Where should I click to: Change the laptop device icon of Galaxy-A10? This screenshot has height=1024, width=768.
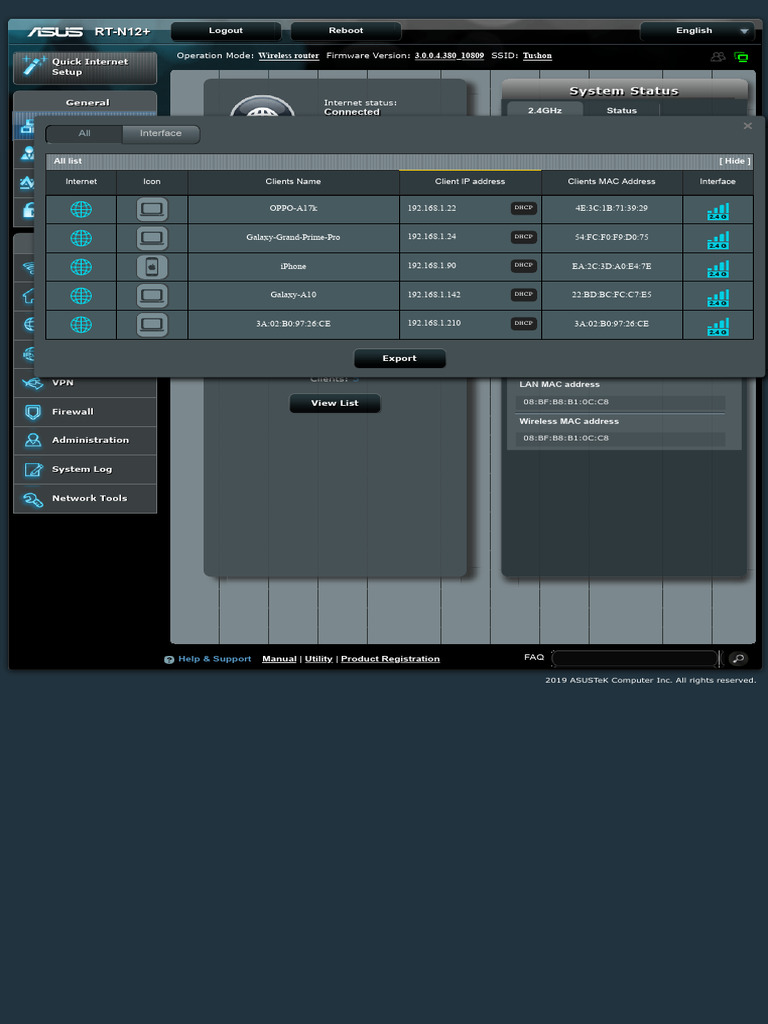(152, 296)
